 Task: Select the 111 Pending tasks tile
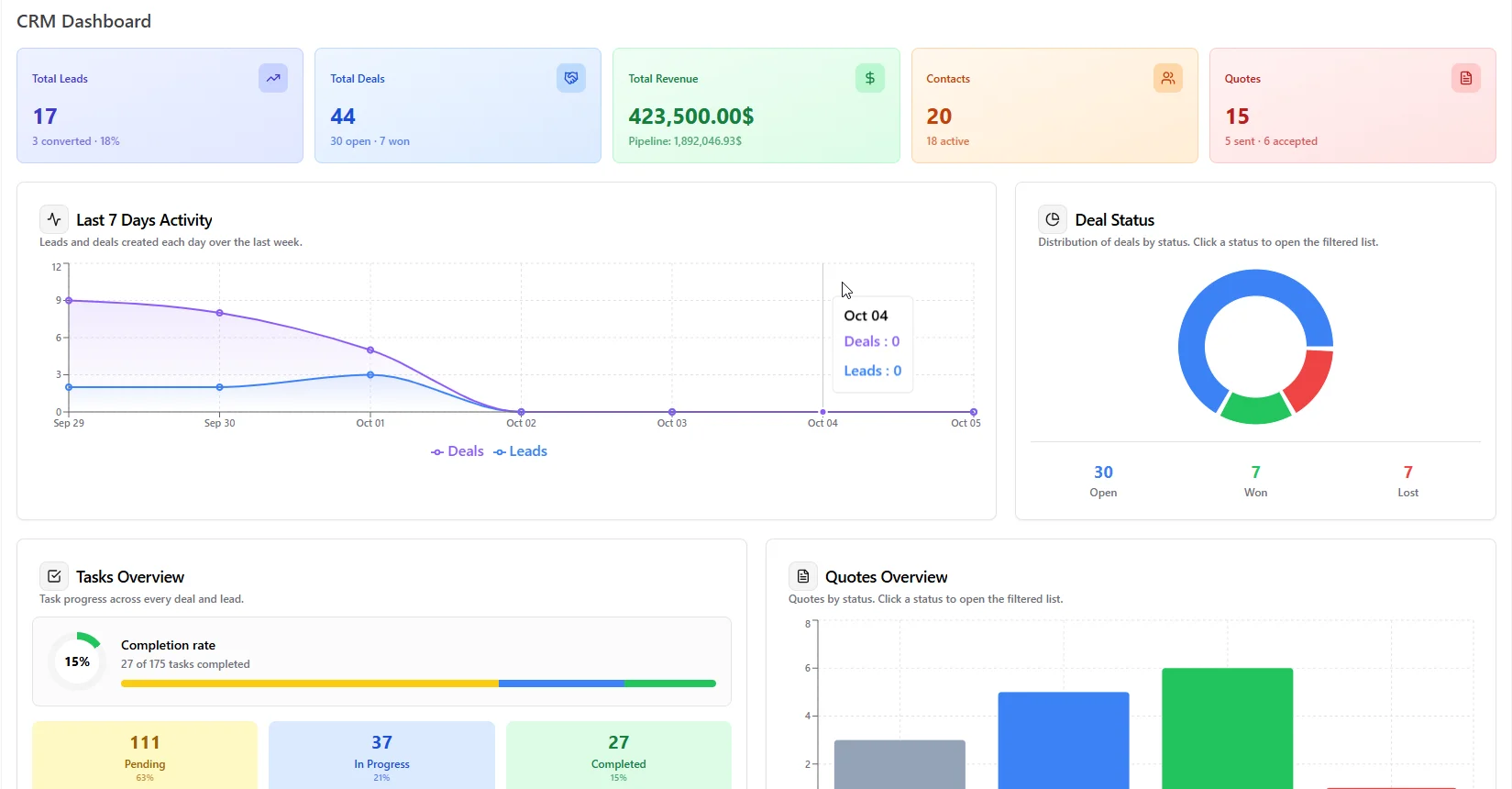[x=145, y=755]
